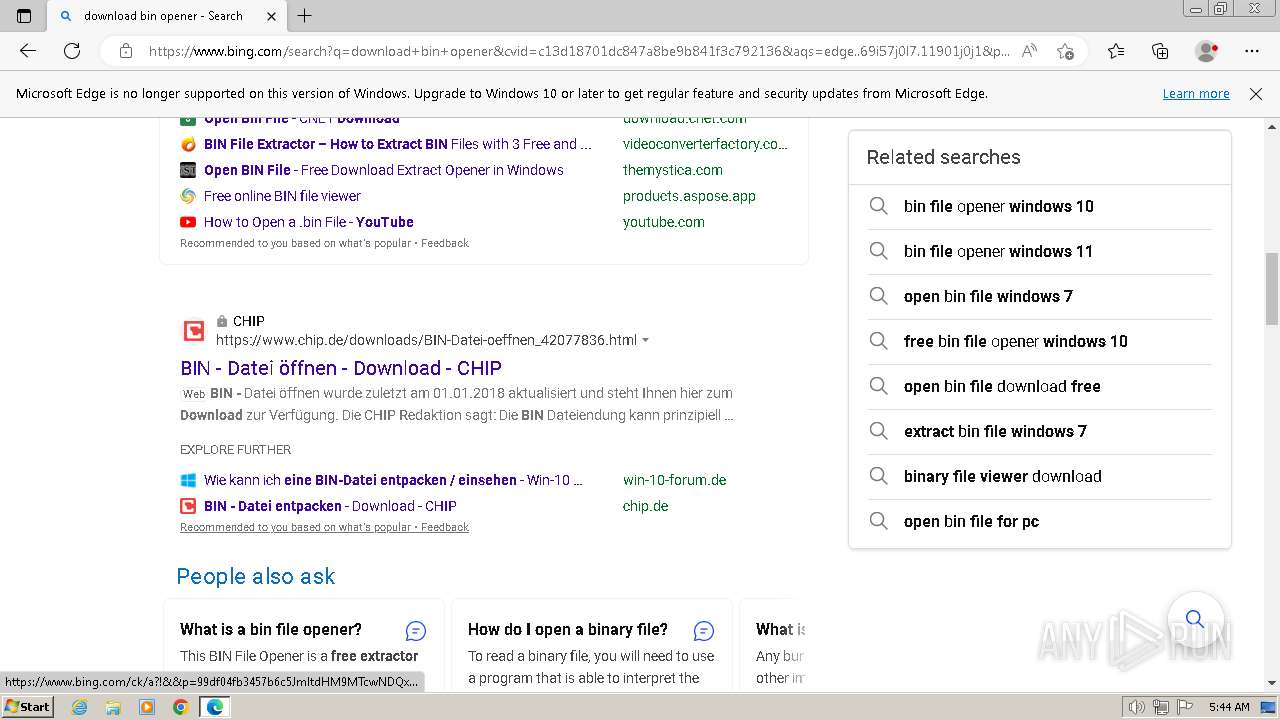The image size is (1280, 720).
Task: Dismiss the Edge unsupported notification bar
Action: (1256, 94)
